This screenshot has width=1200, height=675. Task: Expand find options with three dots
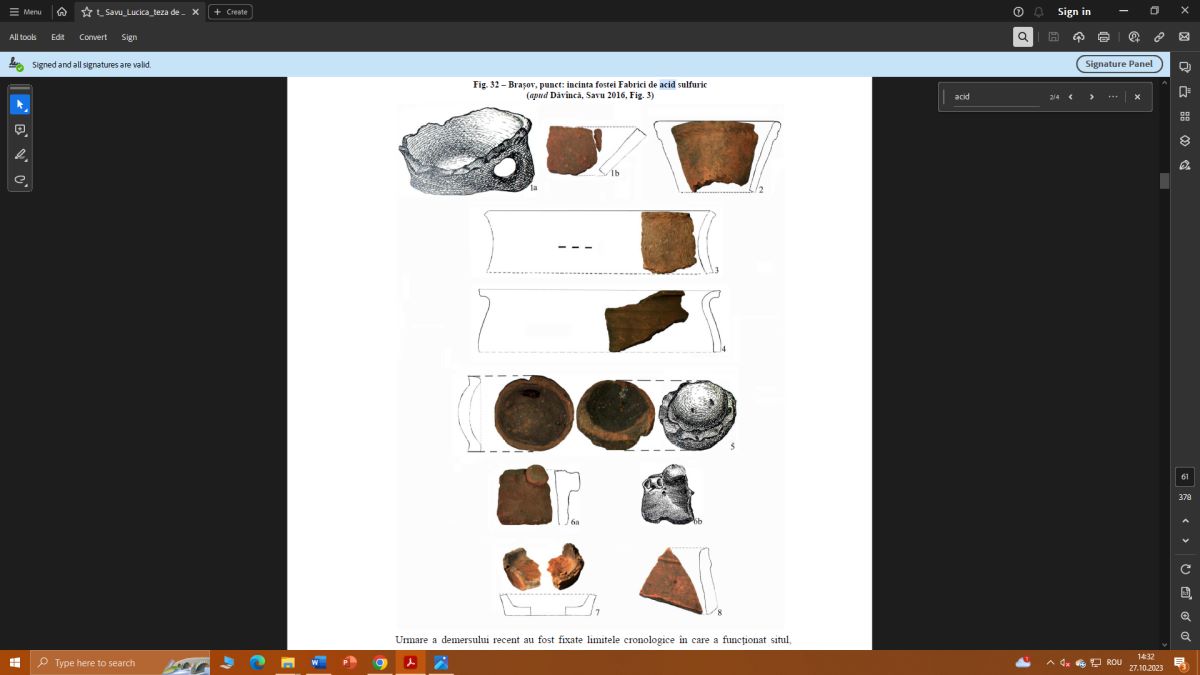click(1113, 97)
